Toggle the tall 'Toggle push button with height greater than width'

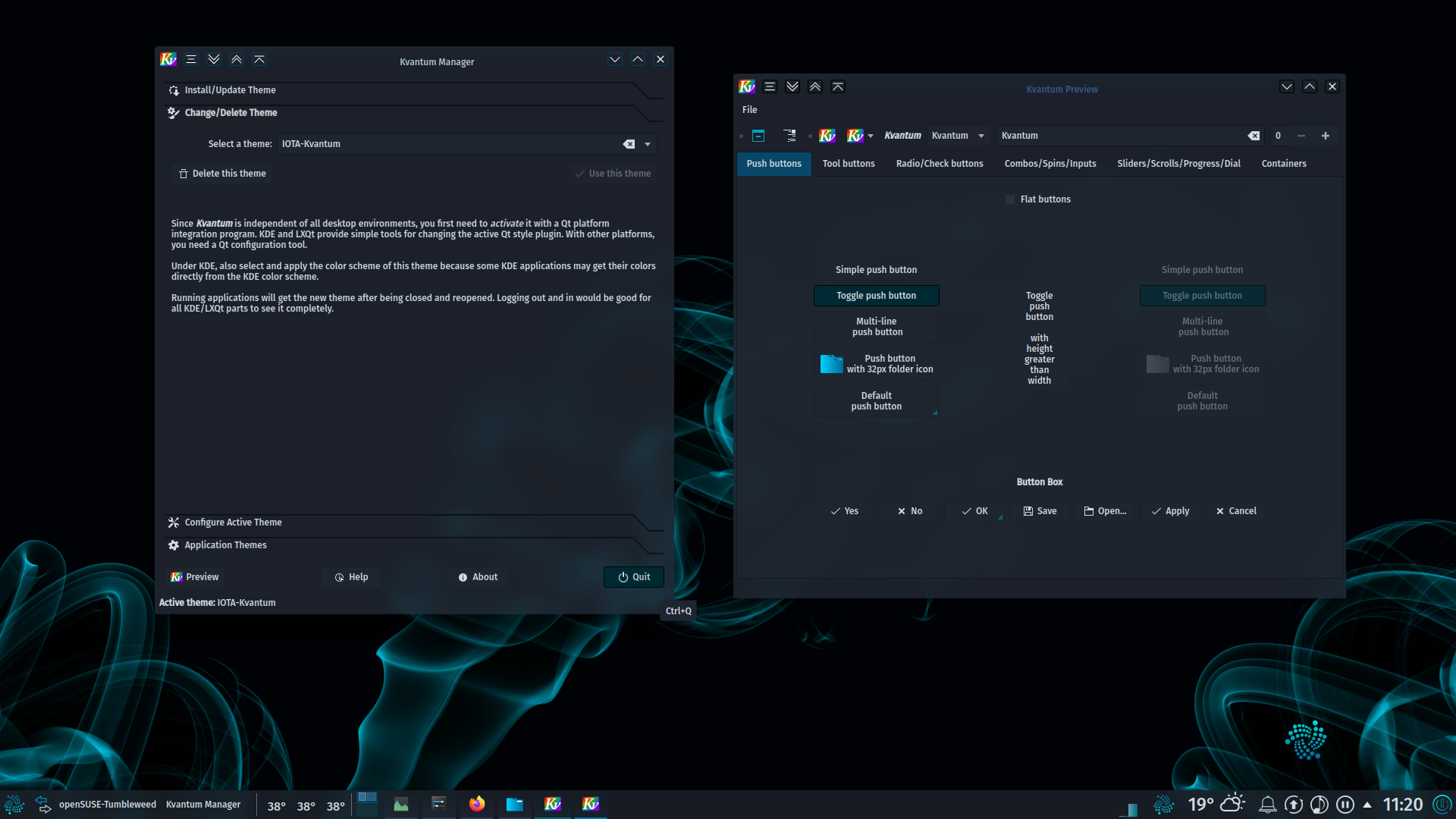coord(1039,338)
